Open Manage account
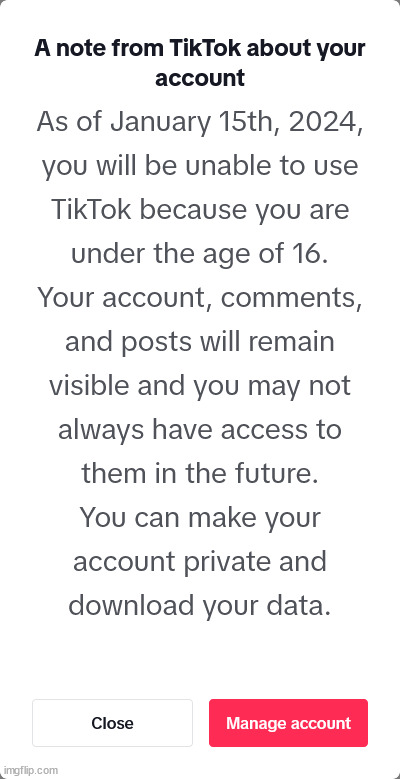Image resolution: width=400 pixels, height=779 pixels. tap(288, 723)
